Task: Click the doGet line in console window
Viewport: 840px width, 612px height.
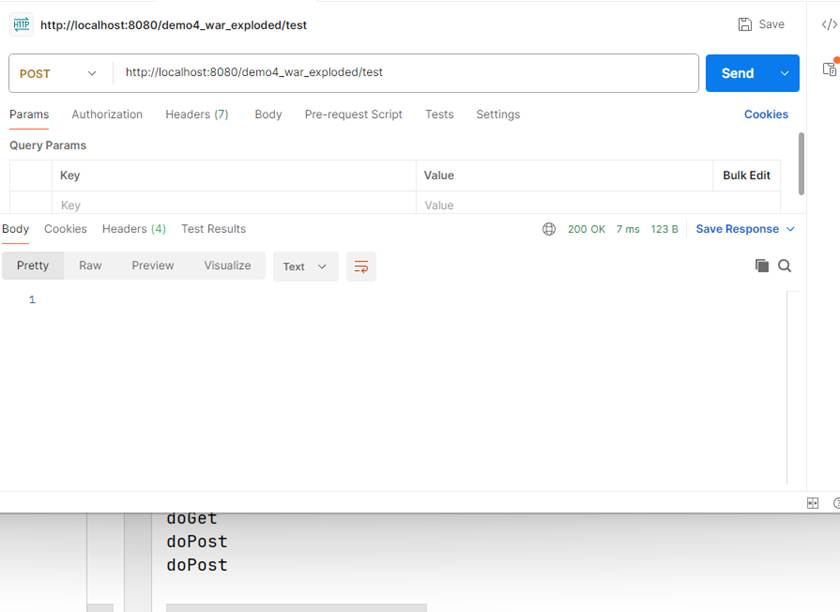Action: coord(192,518)
